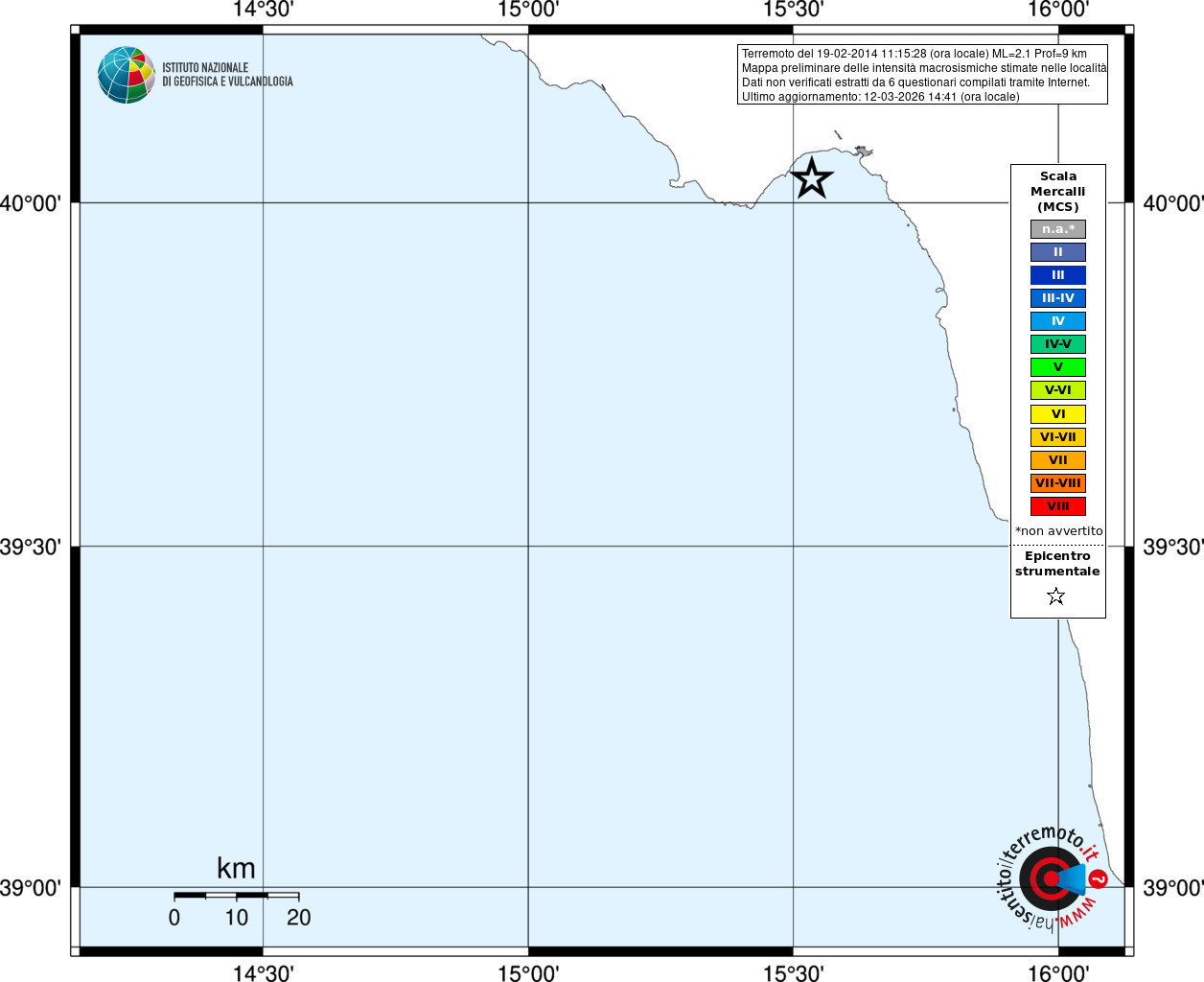Select the IV intensity legend swatch
1204x982 pixels.
tap(1058, 321)
